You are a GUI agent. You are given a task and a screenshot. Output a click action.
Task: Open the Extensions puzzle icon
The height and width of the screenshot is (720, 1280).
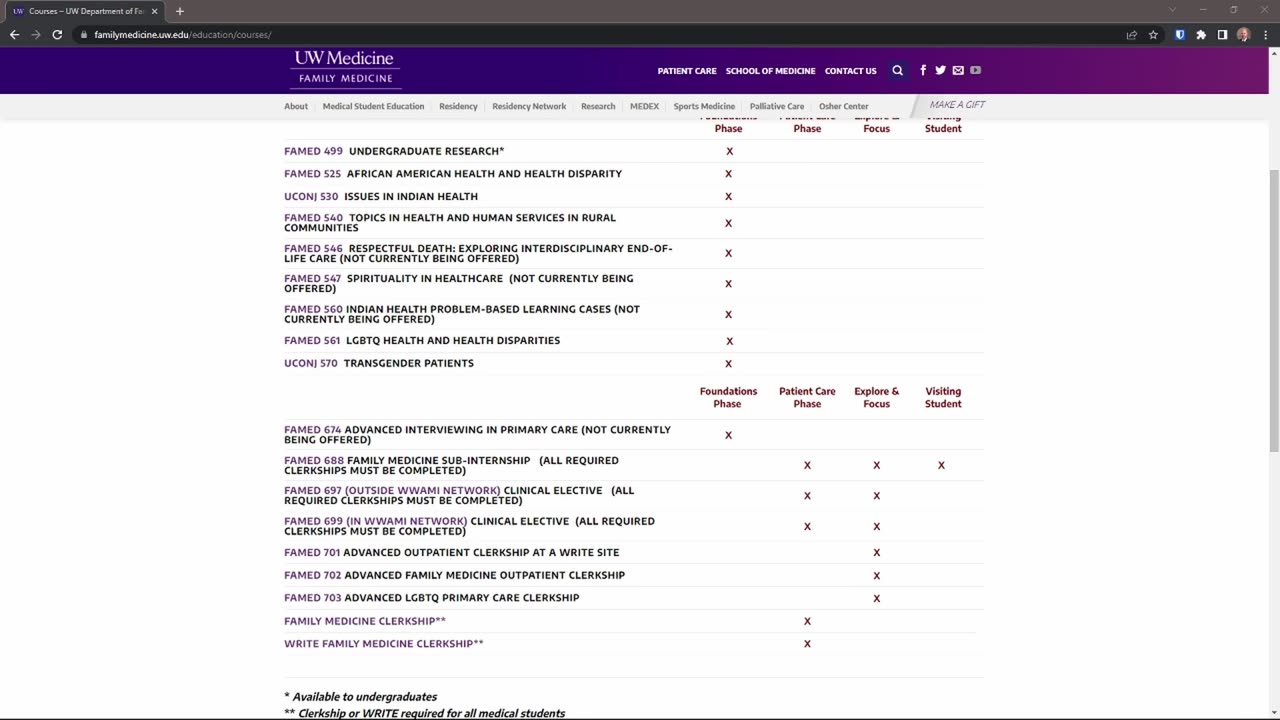[x=1201, y=34]
